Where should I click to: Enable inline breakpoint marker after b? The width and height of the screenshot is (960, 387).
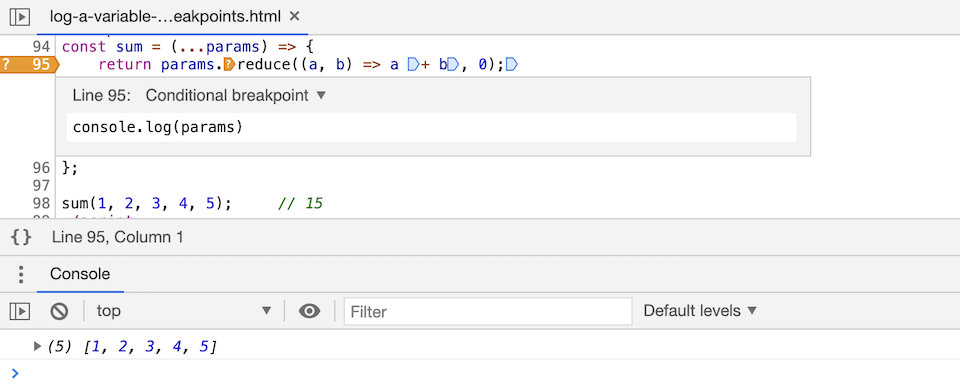452,64
